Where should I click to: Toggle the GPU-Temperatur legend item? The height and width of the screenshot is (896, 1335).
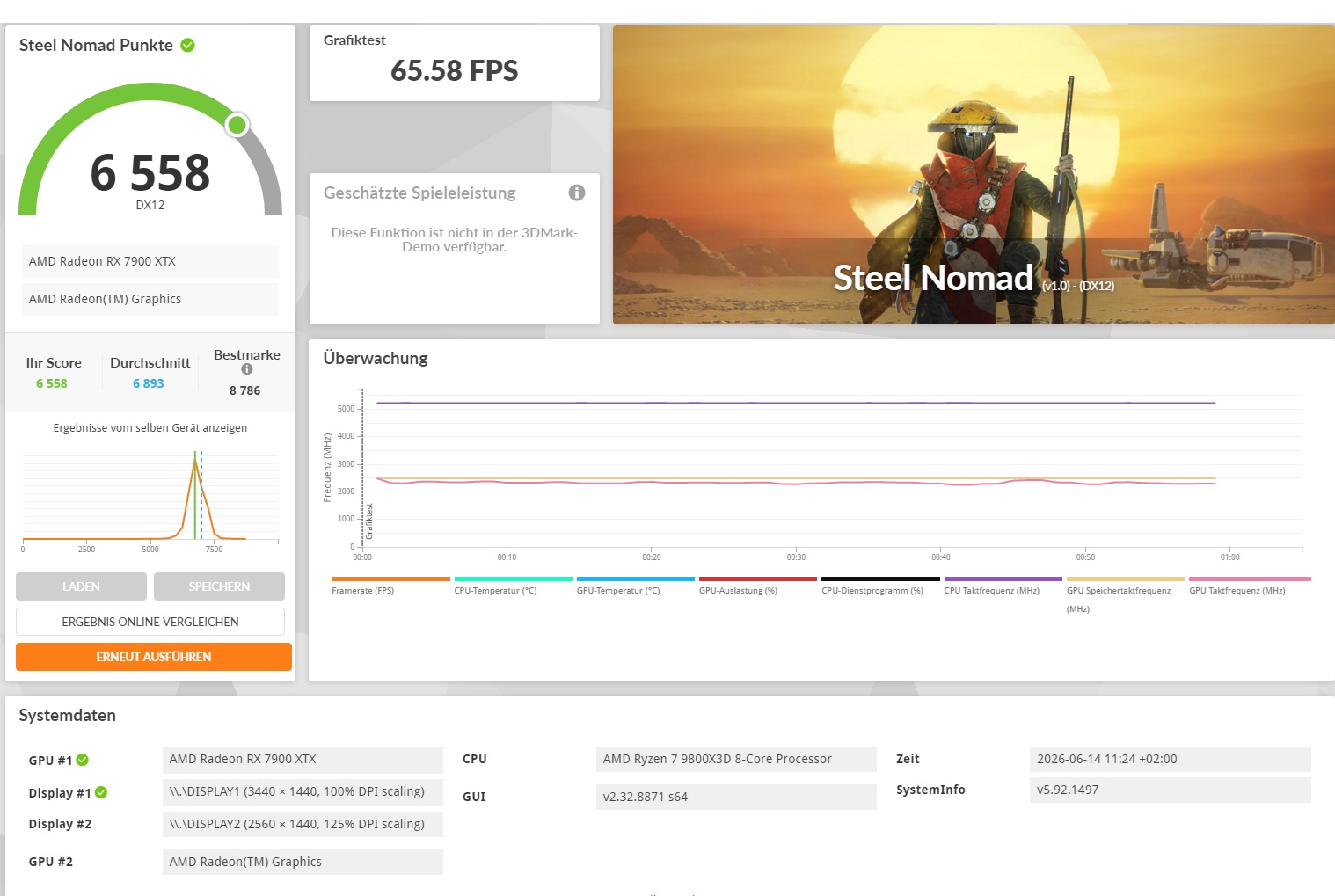[x=635, y=586]
